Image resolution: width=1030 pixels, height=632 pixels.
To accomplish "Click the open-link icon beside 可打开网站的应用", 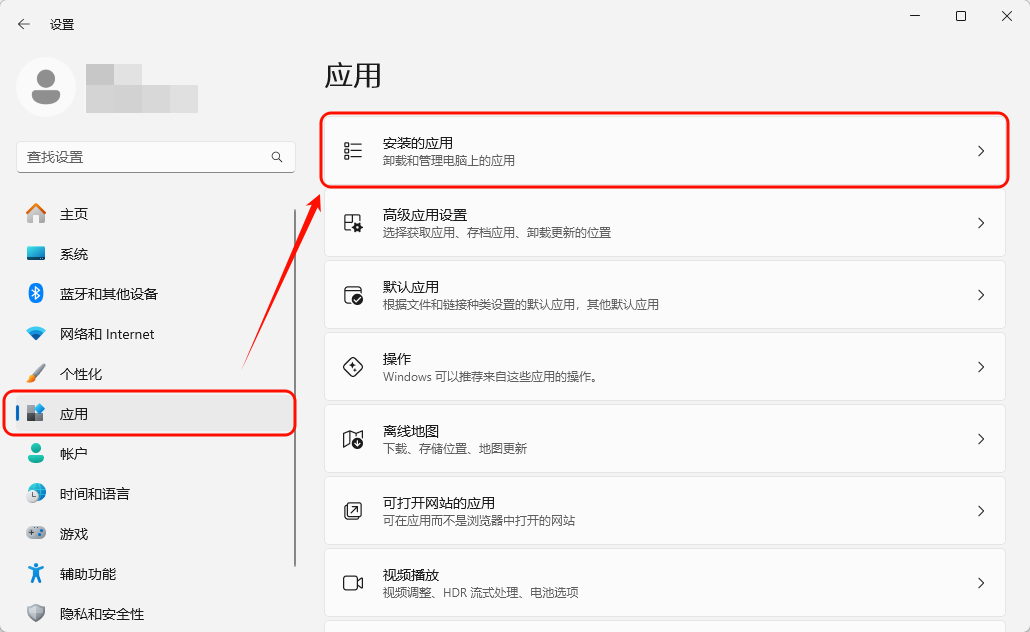I will pyautogui.click(x=353, y=510).
